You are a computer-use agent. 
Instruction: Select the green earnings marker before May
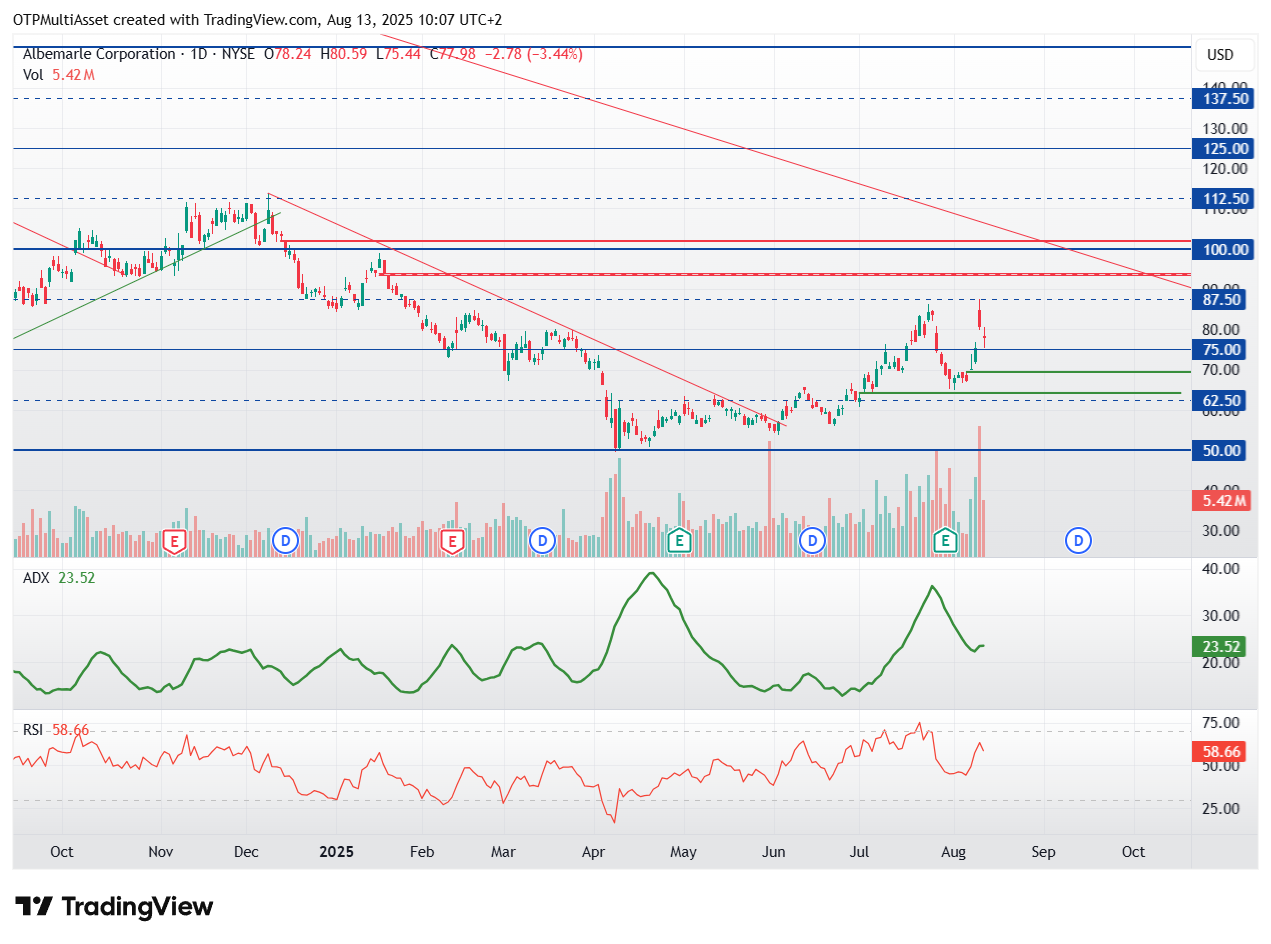pyautogui.click(x=679, y=541)
